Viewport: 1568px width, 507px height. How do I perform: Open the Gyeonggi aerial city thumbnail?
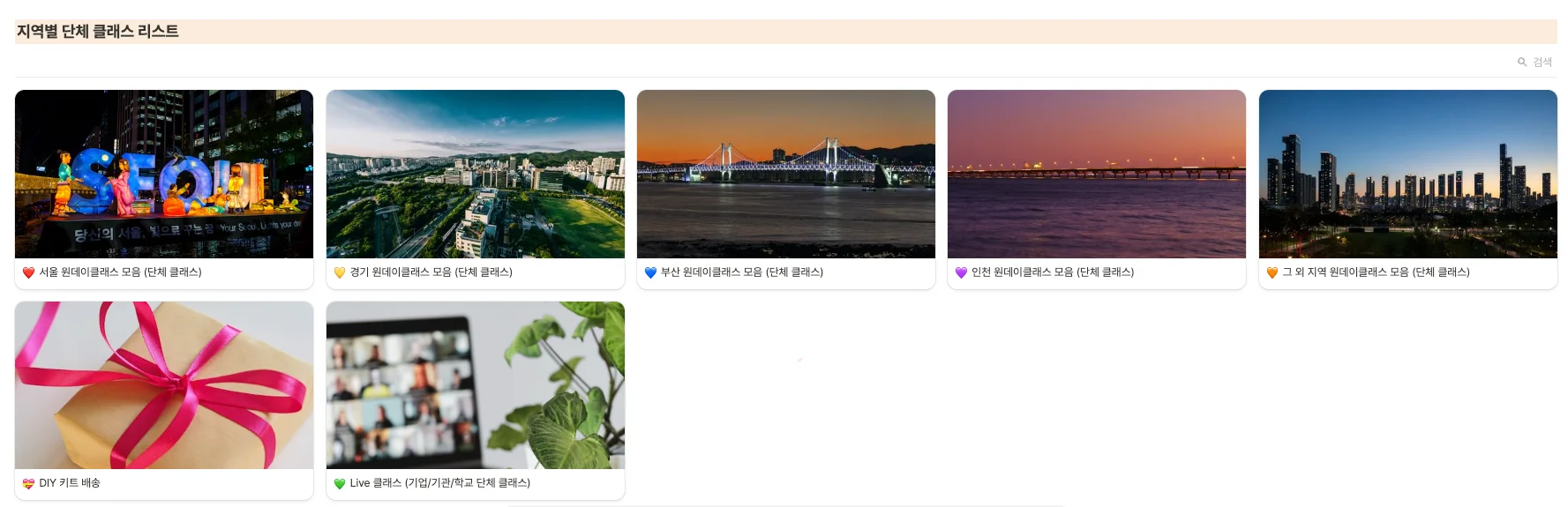475,174
